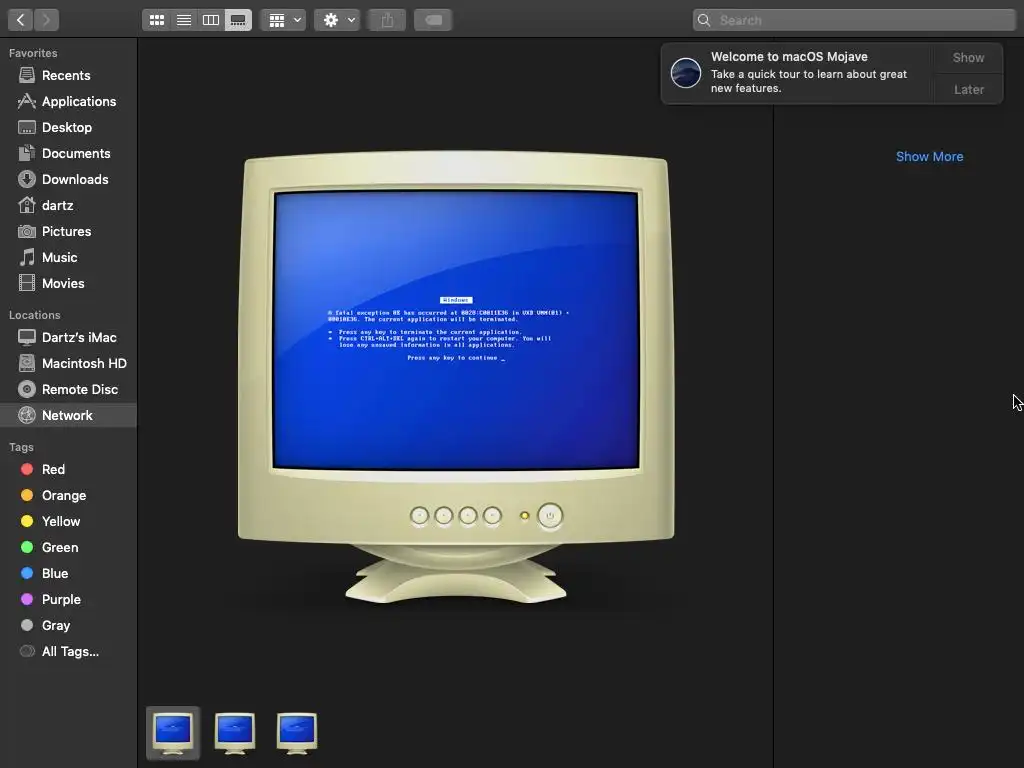Filter by the Orange tag

pyautogui.click(x=69, y=496)
